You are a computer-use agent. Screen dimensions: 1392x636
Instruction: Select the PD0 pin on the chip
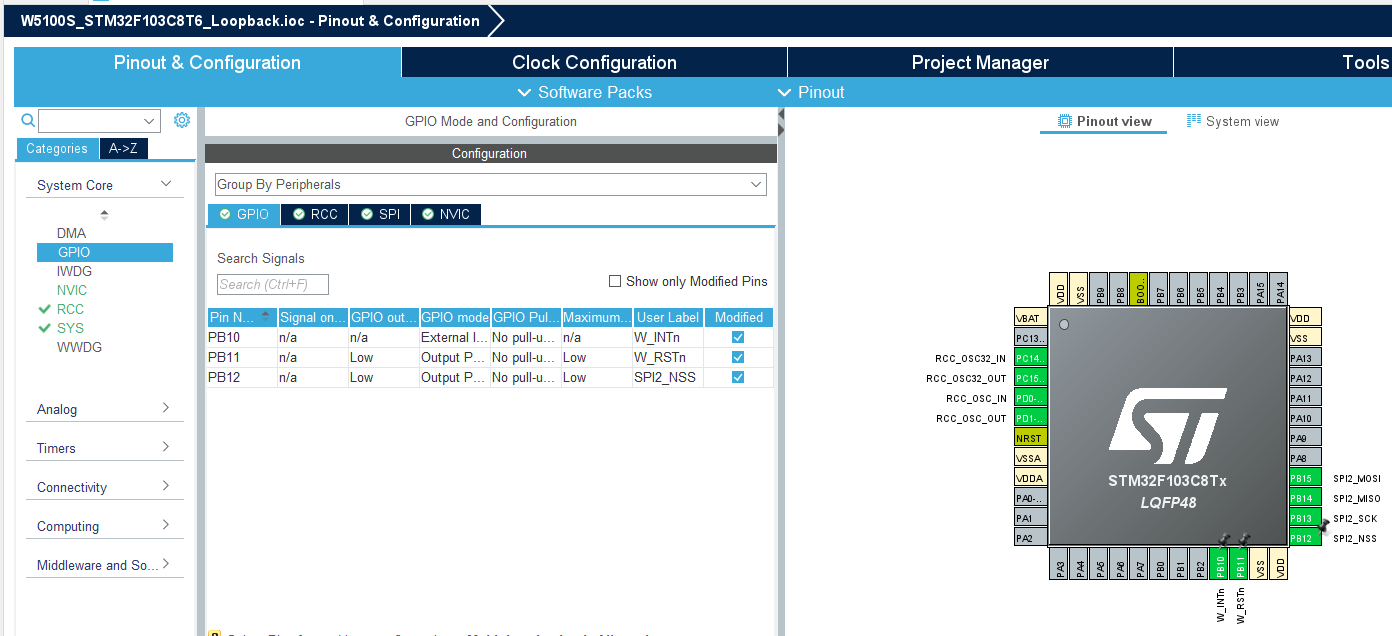pyautogui.click(x=1030, y=398)
